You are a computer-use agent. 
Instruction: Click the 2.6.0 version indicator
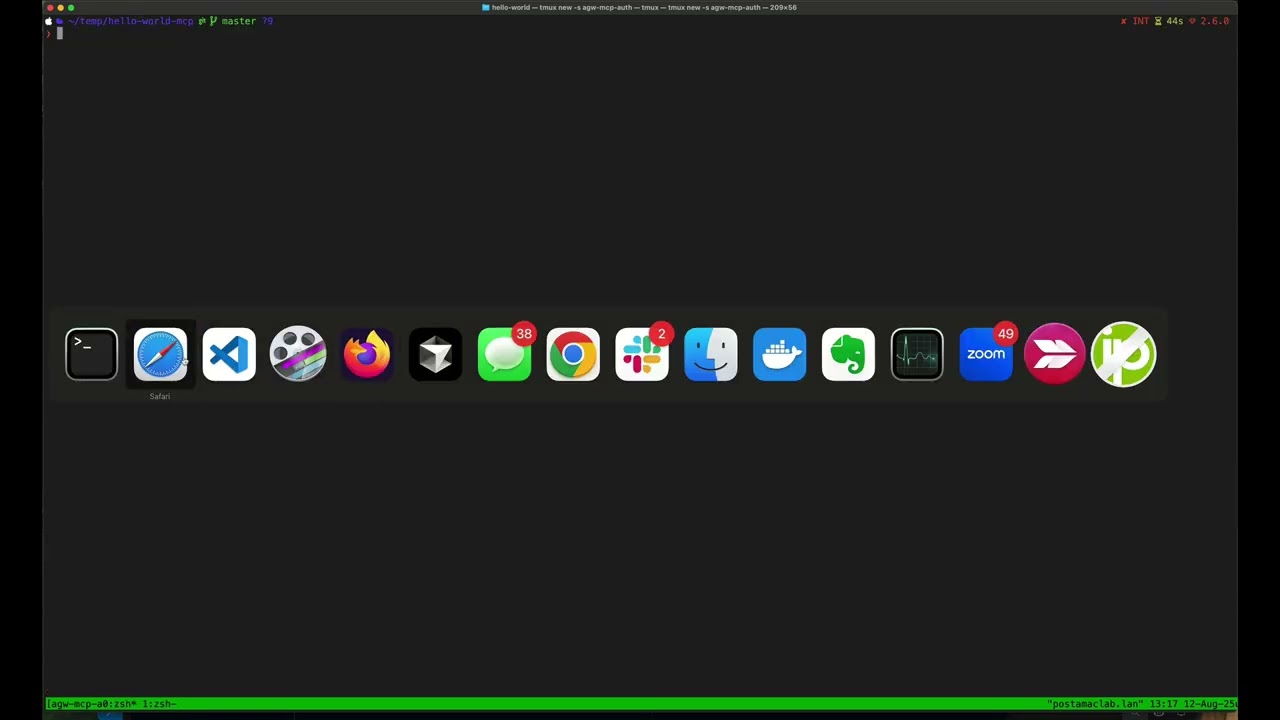pos(1214,21)
